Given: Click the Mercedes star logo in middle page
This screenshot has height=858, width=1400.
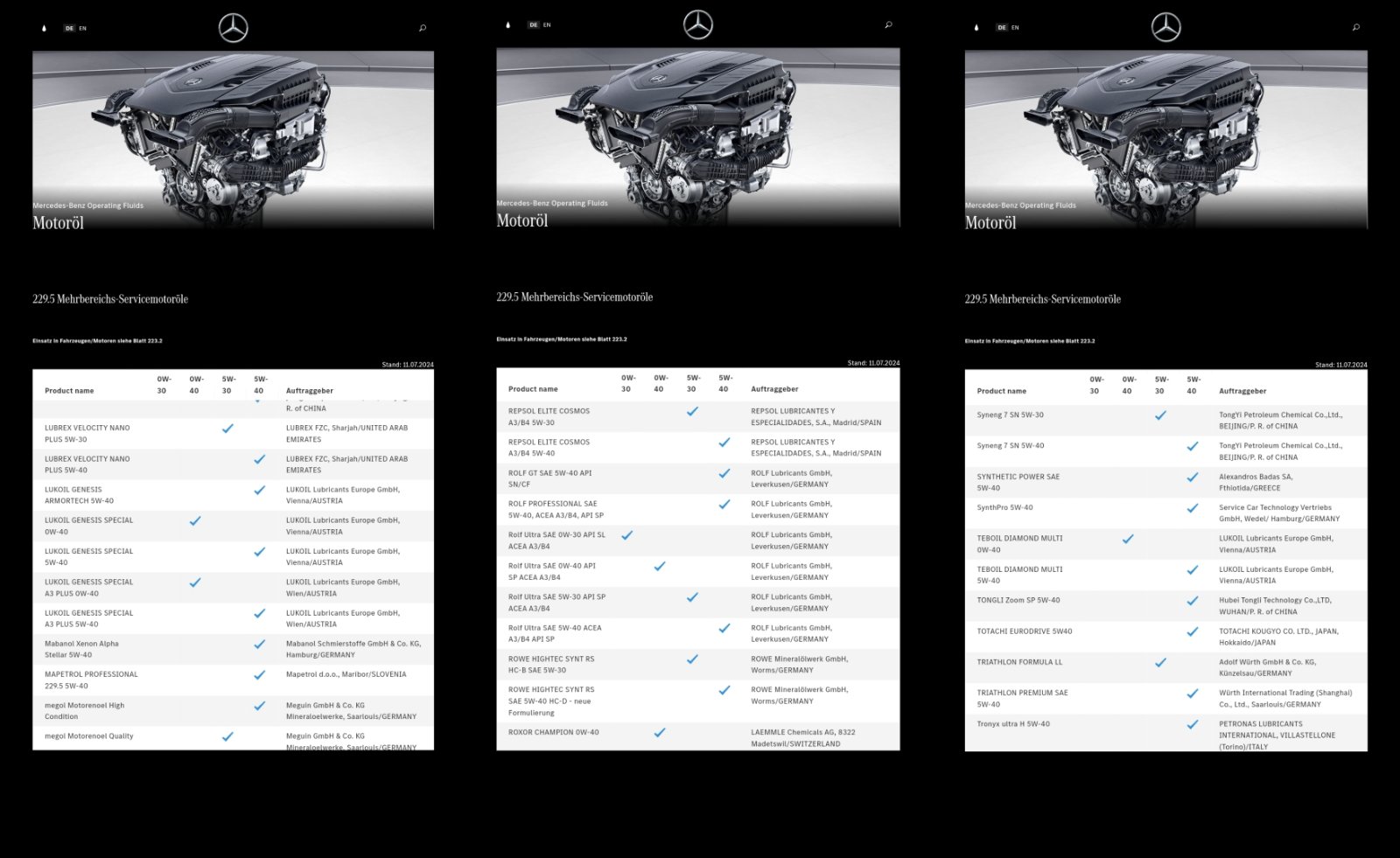Looking at the screenshot, I should coord(698,24).
